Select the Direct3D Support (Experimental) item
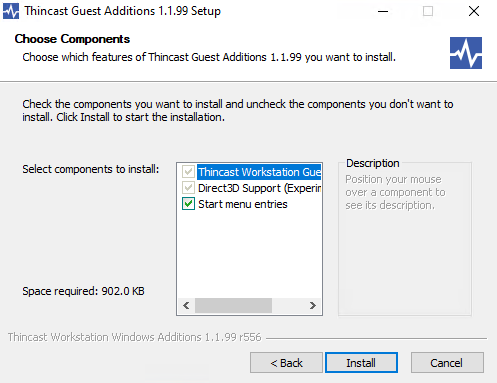 [x=259, y=188]
